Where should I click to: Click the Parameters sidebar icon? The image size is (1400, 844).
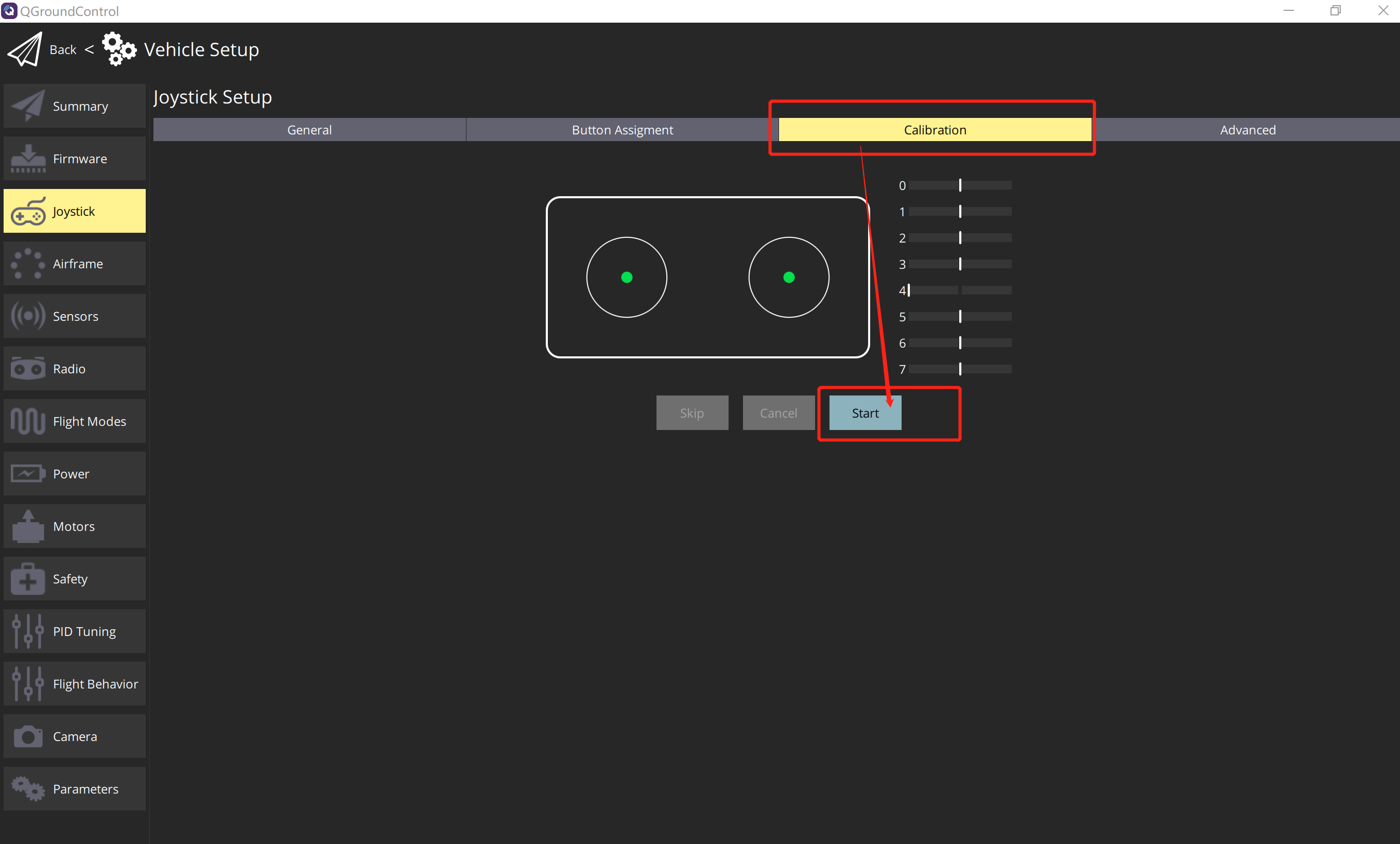(x=27, y=789)
